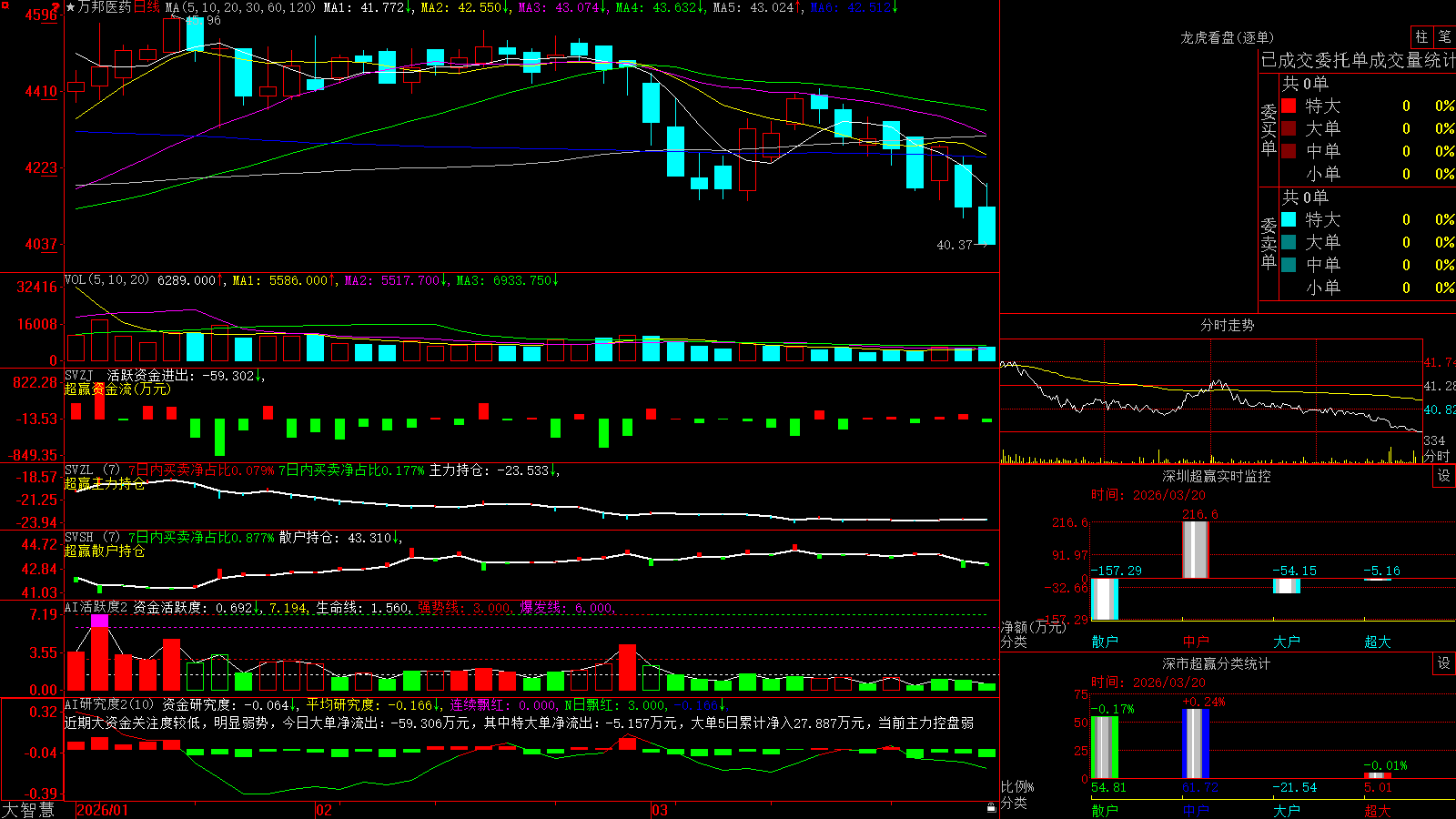Click the 分时走势 panel title

click(x=1228, y=325)
